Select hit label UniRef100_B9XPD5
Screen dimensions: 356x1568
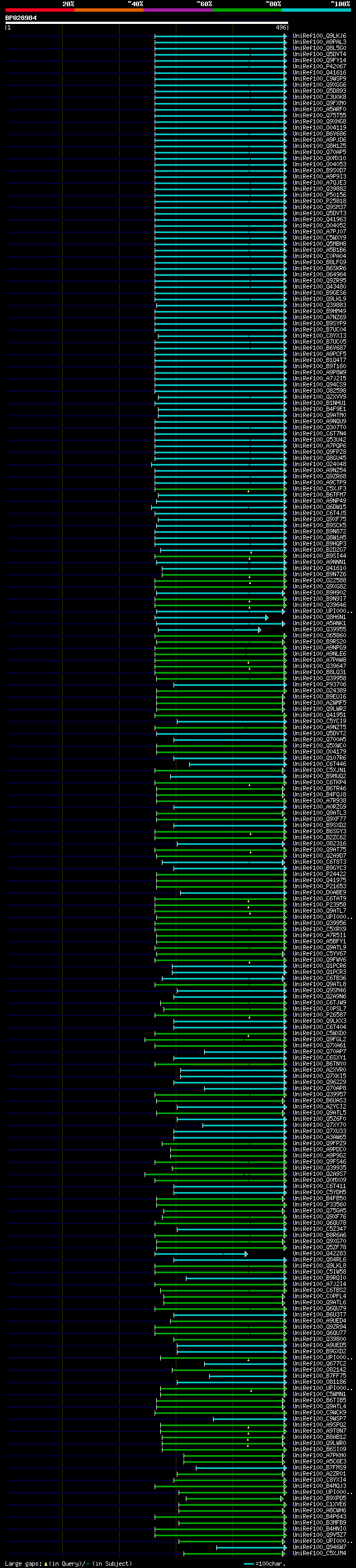(319, 1499)
